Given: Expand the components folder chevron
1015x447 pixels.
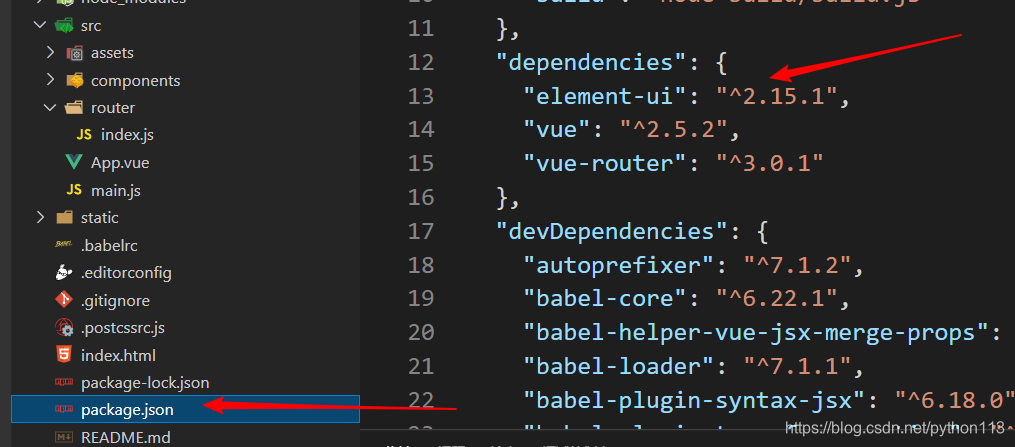Looking at the screenshot, I should tap(50, 80).
